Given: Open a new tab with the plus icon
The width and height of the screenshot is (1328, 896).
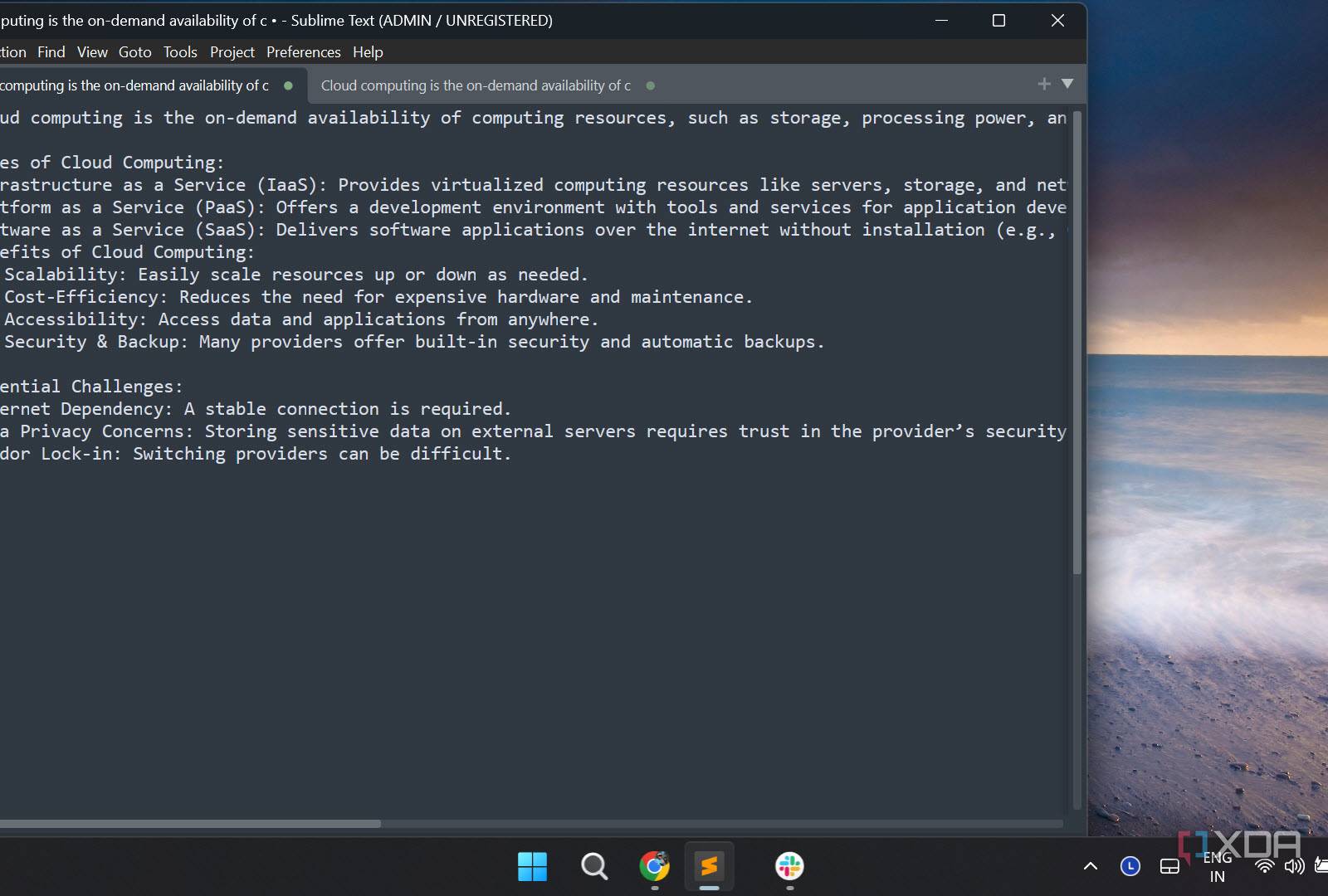Looking at the screenshot, I should (1043, 84).
